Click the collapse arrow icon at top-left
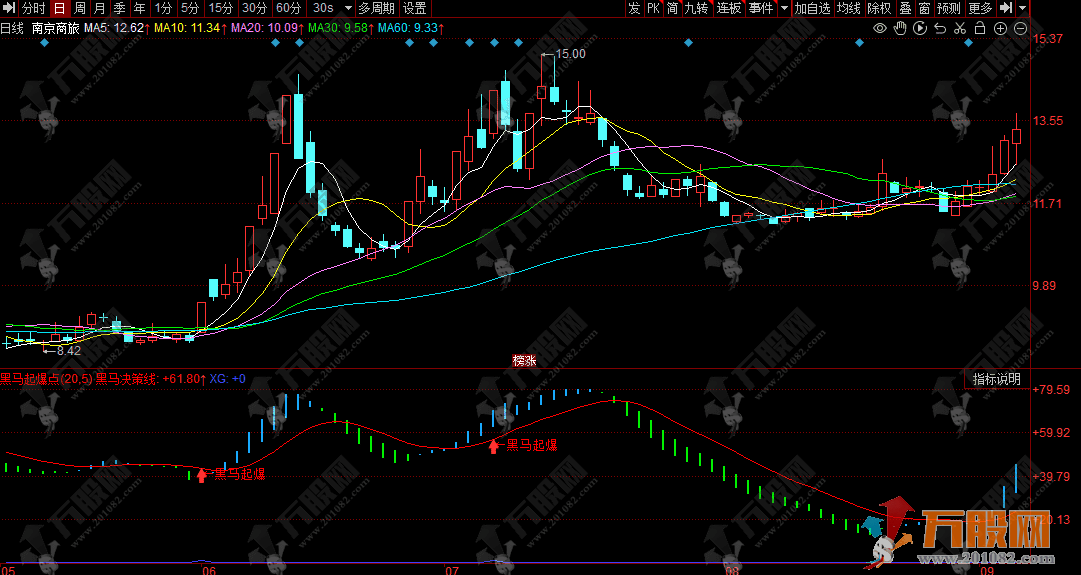The height and width of the screenshot is (575, 1081). pyautogui.click(x=9, y=9)
